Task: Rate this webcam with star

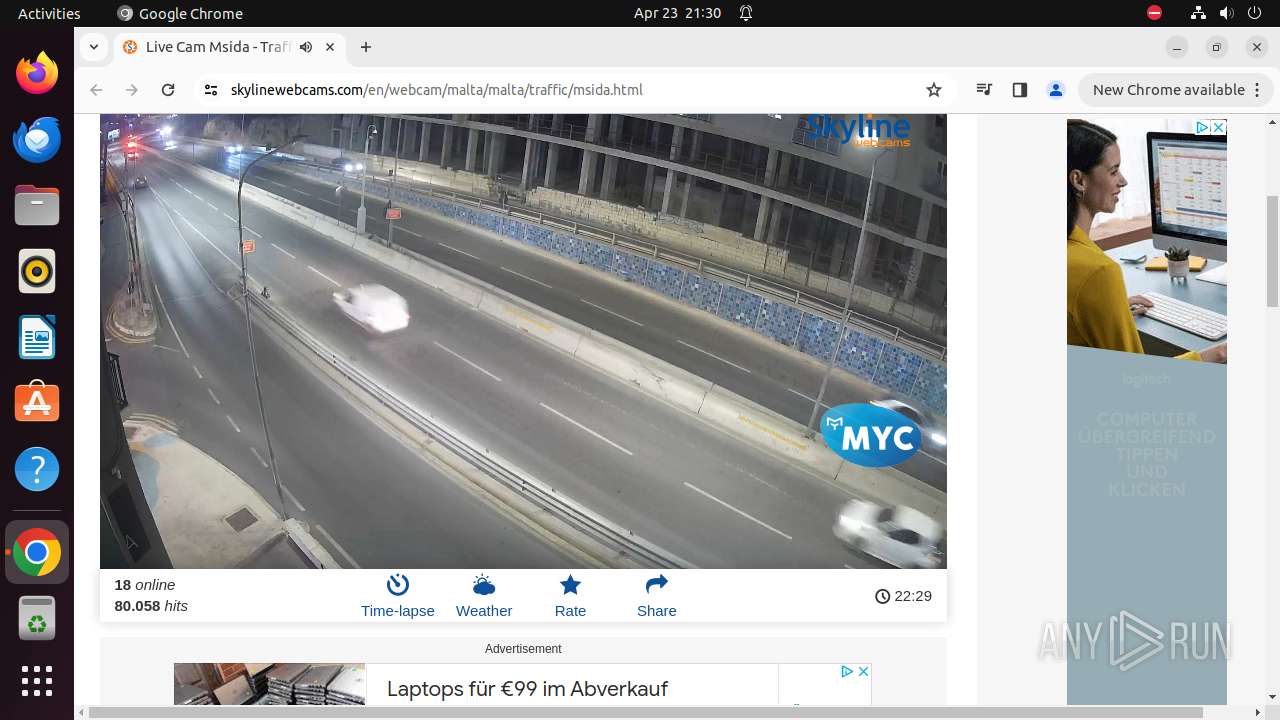Action: click(570, 597)
